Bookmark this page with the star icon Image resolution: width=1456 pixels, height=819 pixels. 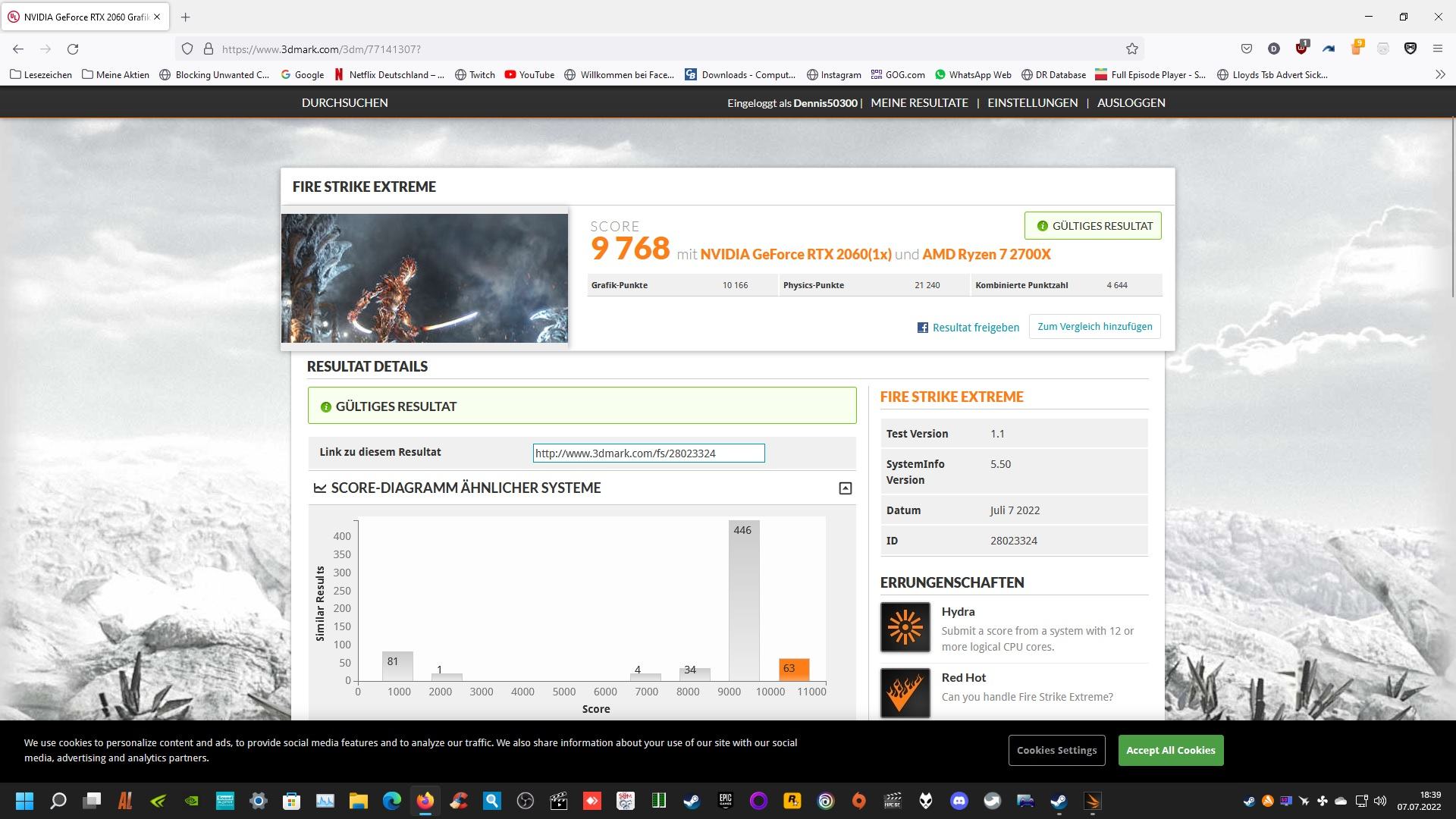point(1132,49)
